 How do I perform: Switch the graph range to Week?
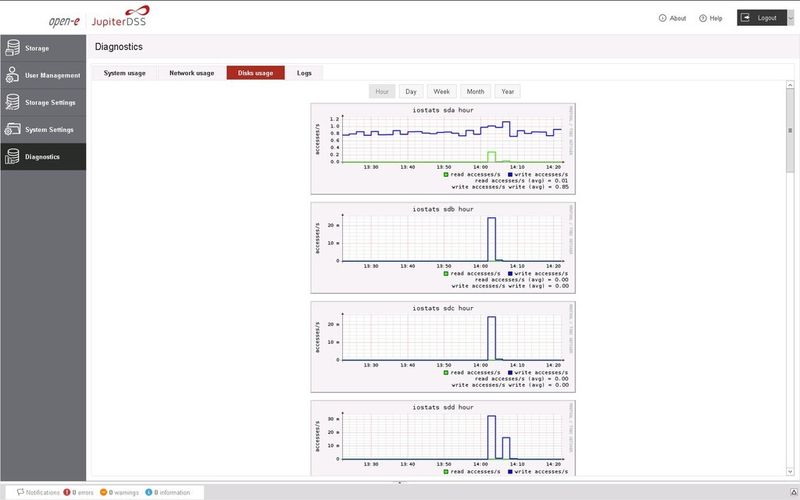(x=441, y=92)
